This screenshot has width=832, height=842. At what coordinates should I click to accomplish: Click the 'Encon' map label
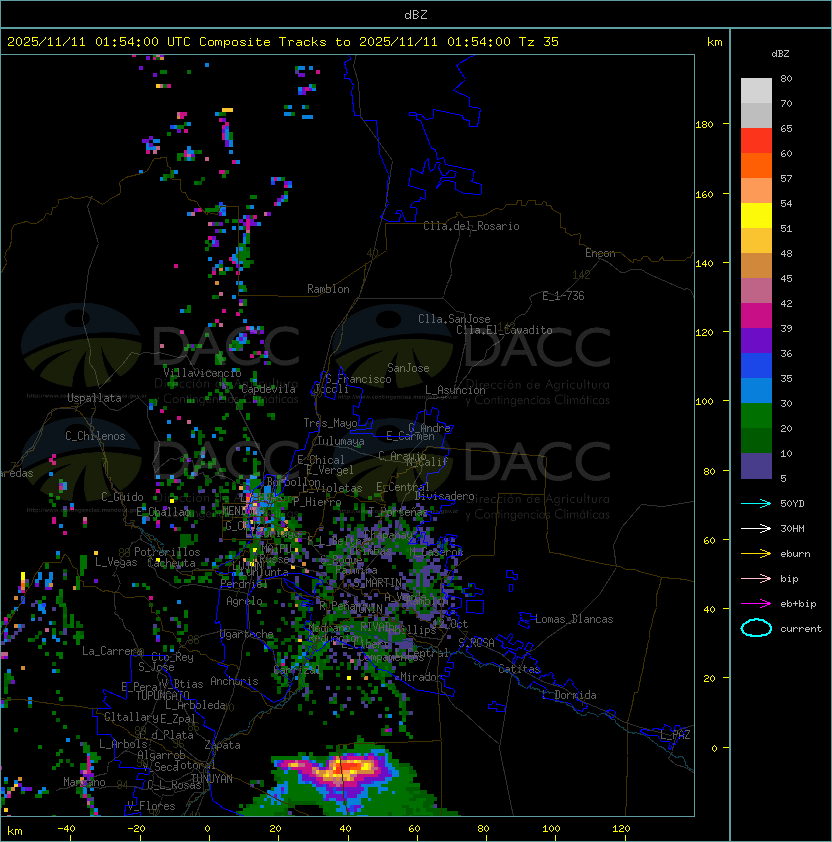(x=600, y=253)
